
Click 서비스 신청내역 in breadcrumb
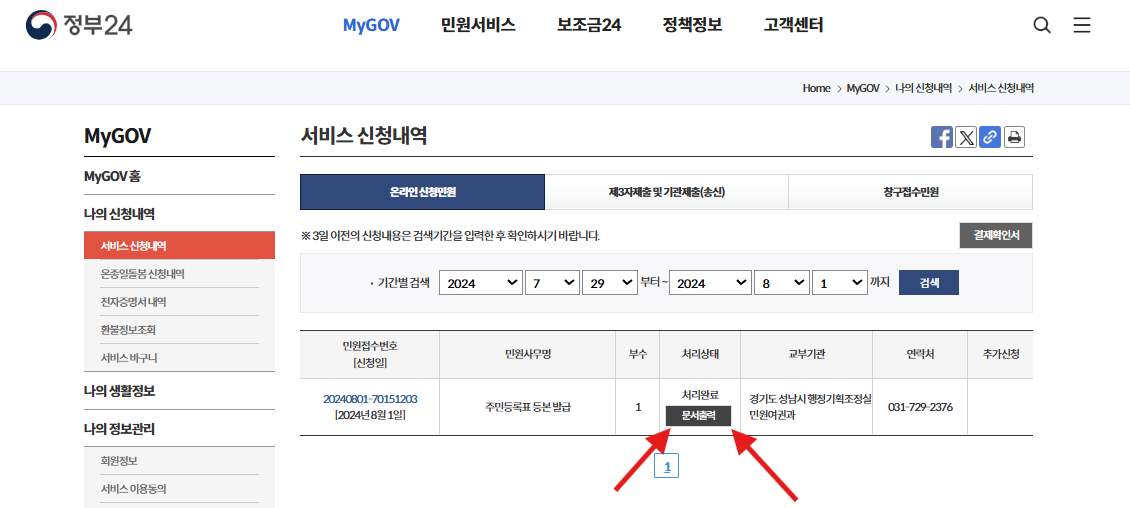click(x=1001, y=88)
